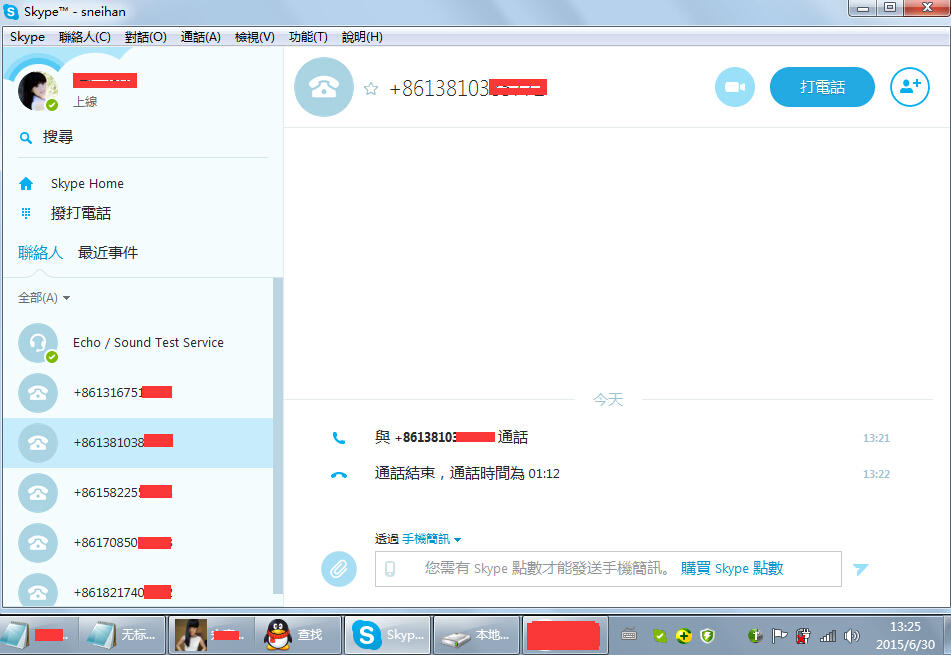Image resolution: width=951 pixels, height=655 pixels.
Task: Open the 通話(A) menu
Action: click(x=200, y=37)
